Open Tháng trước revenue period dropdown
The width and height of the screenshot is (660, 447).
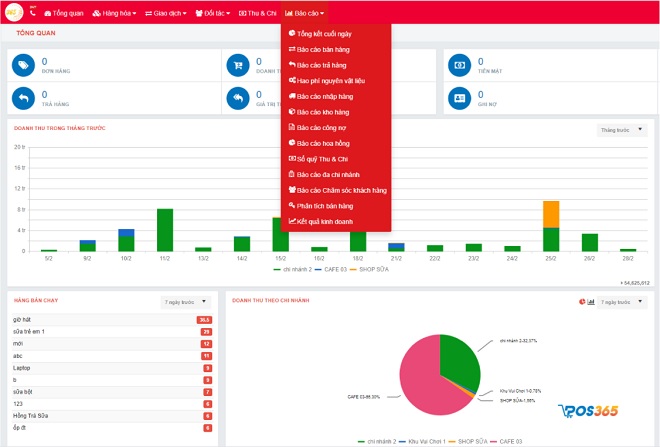pos(622,130)
